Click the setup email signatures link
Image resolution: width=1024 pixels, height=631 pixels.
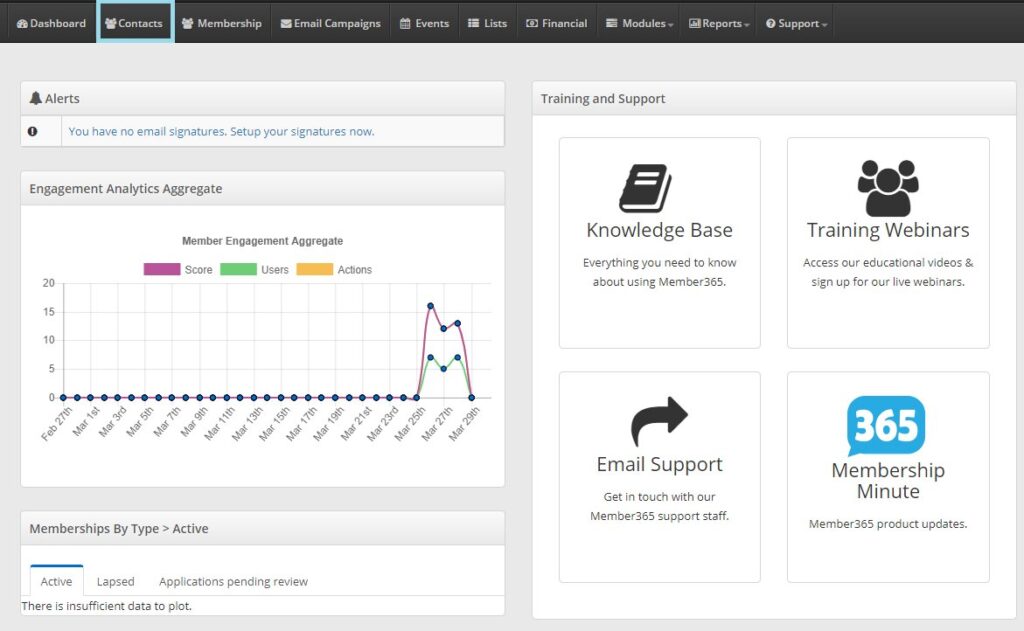221,131
